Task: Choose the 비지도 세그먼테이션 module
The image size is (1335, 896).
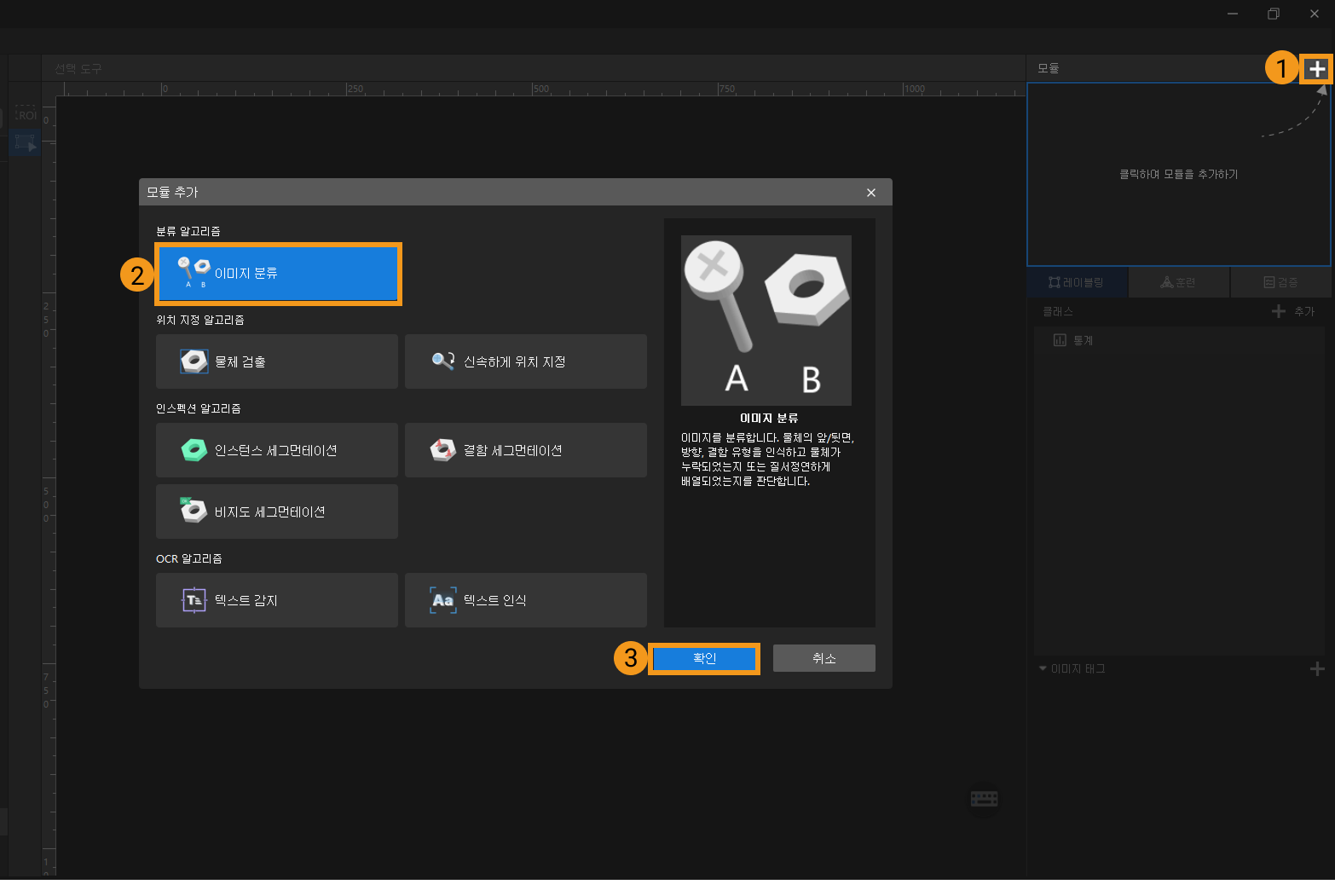Action: coord(277,512)
